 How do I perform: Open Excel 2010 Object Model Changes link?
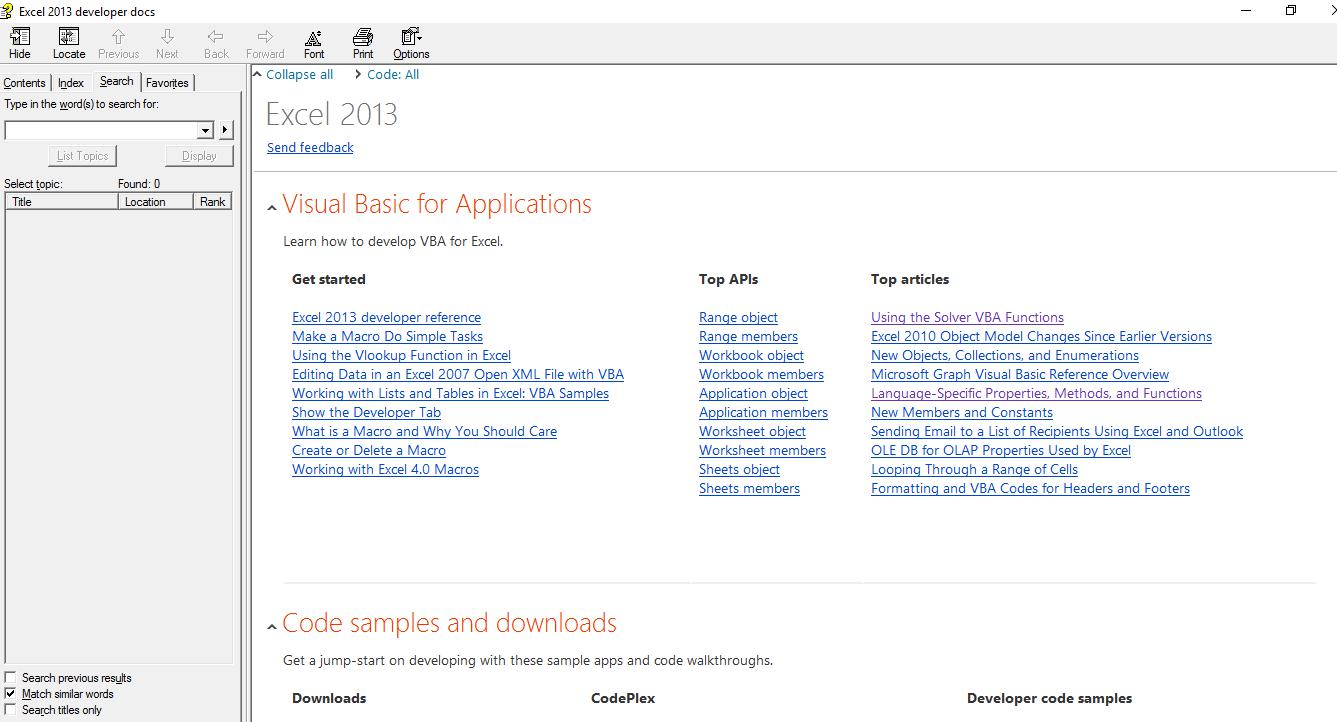pyautogui.click(x=1041, y=337)
